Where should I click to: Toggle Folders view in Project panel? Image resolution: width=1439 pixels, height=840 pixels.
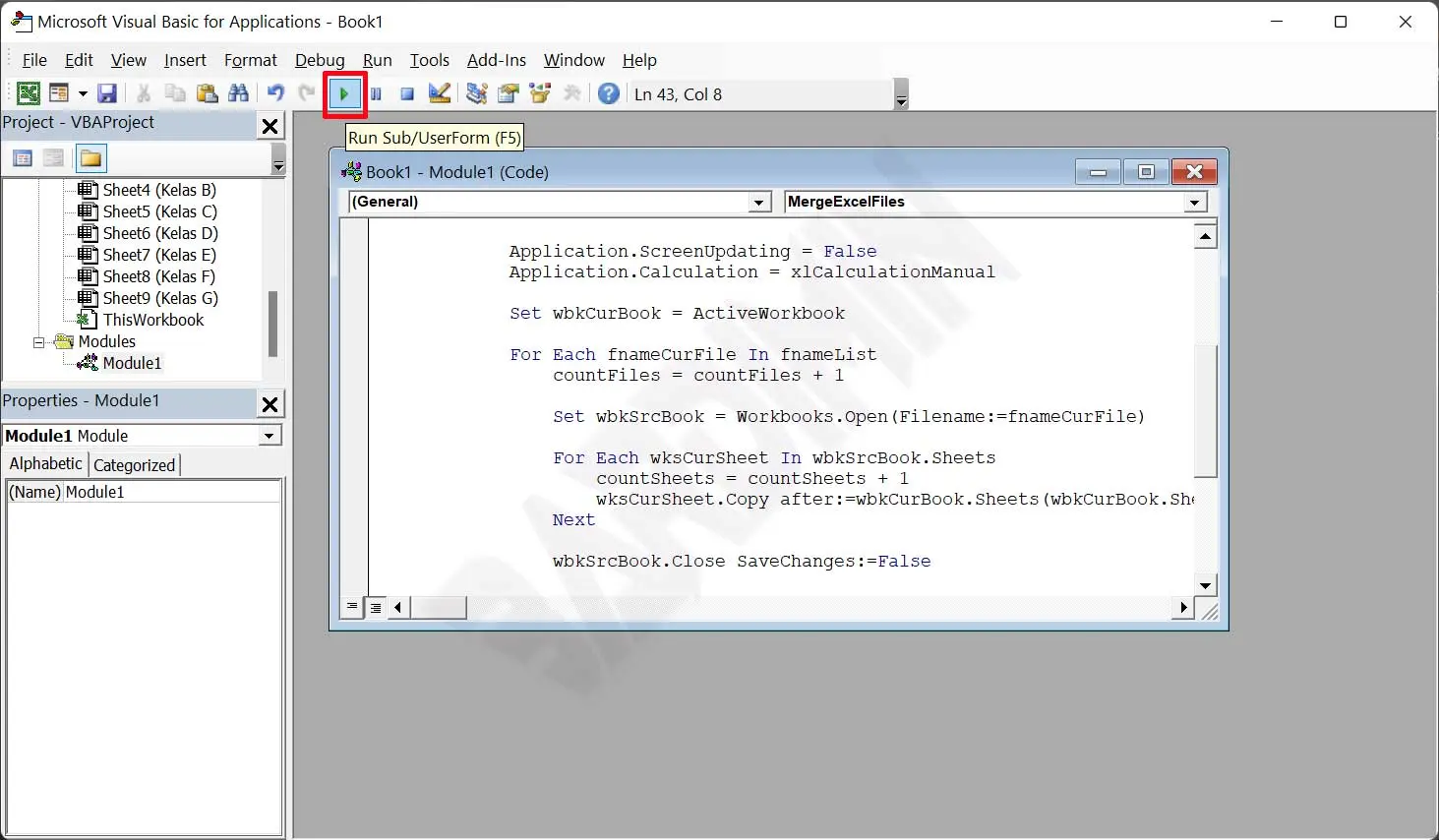(x=90, y=159)
